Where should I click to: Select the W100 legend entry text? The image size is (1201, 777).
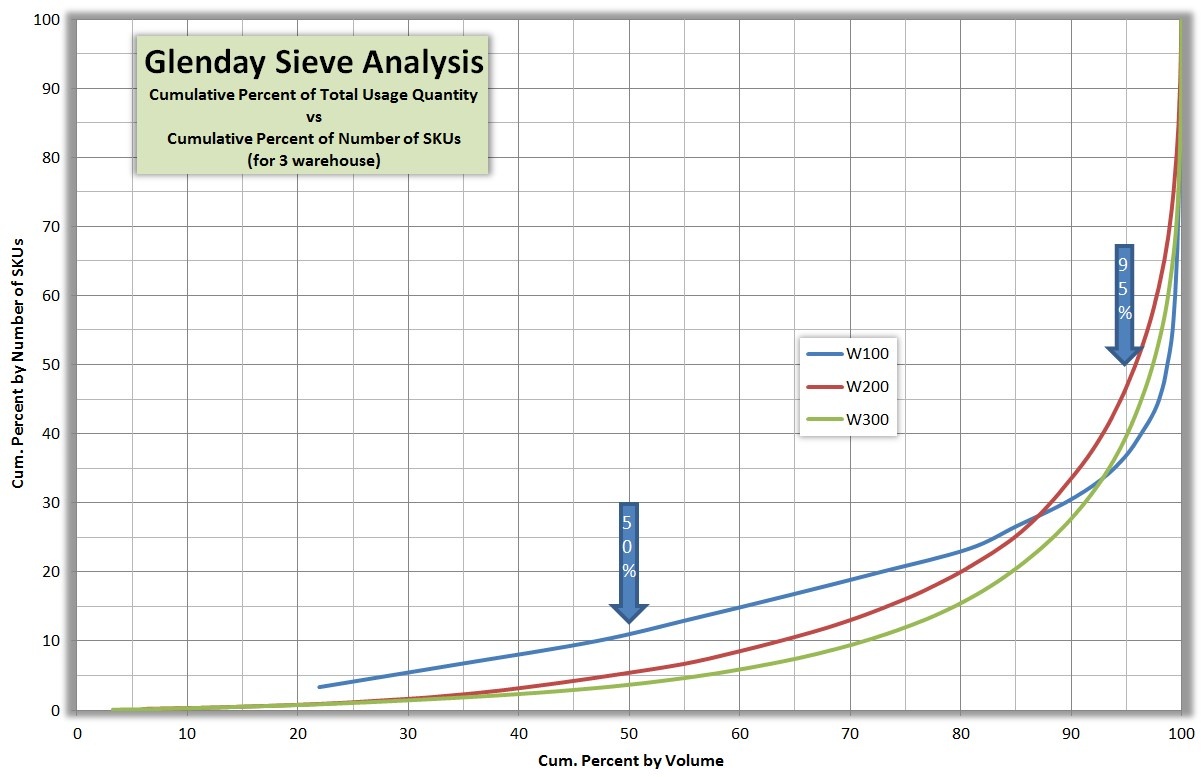pyautogui.click(x=868, y=353)
